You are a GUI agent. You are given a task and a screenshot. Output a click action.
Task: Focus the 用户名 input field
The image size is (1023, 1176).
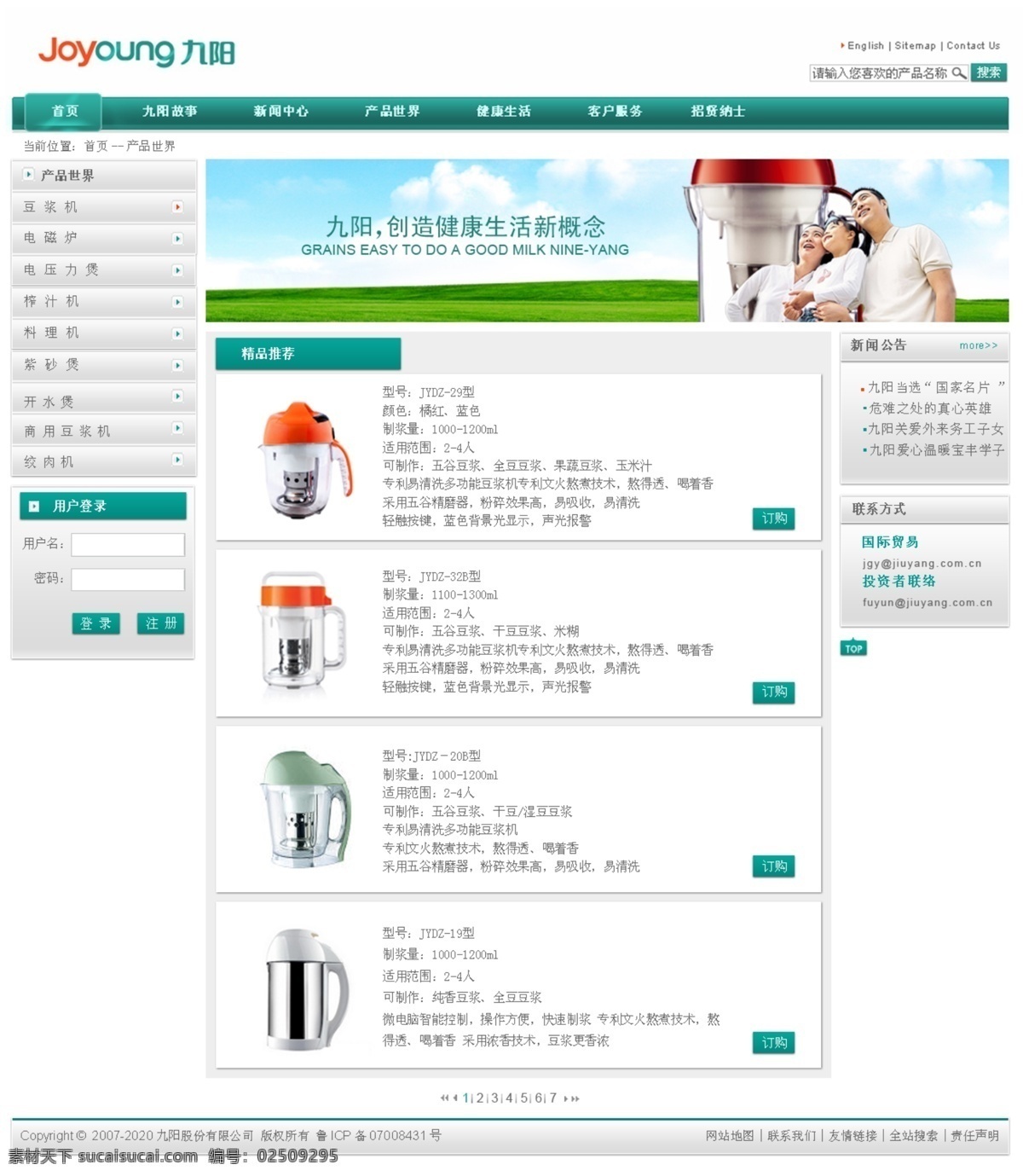point(128,545)
